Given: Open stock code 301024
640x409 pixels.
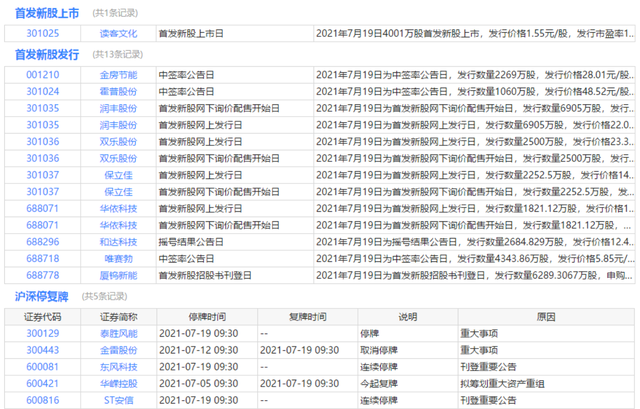Looking at the screenshot, I should [x=42, y=90].
